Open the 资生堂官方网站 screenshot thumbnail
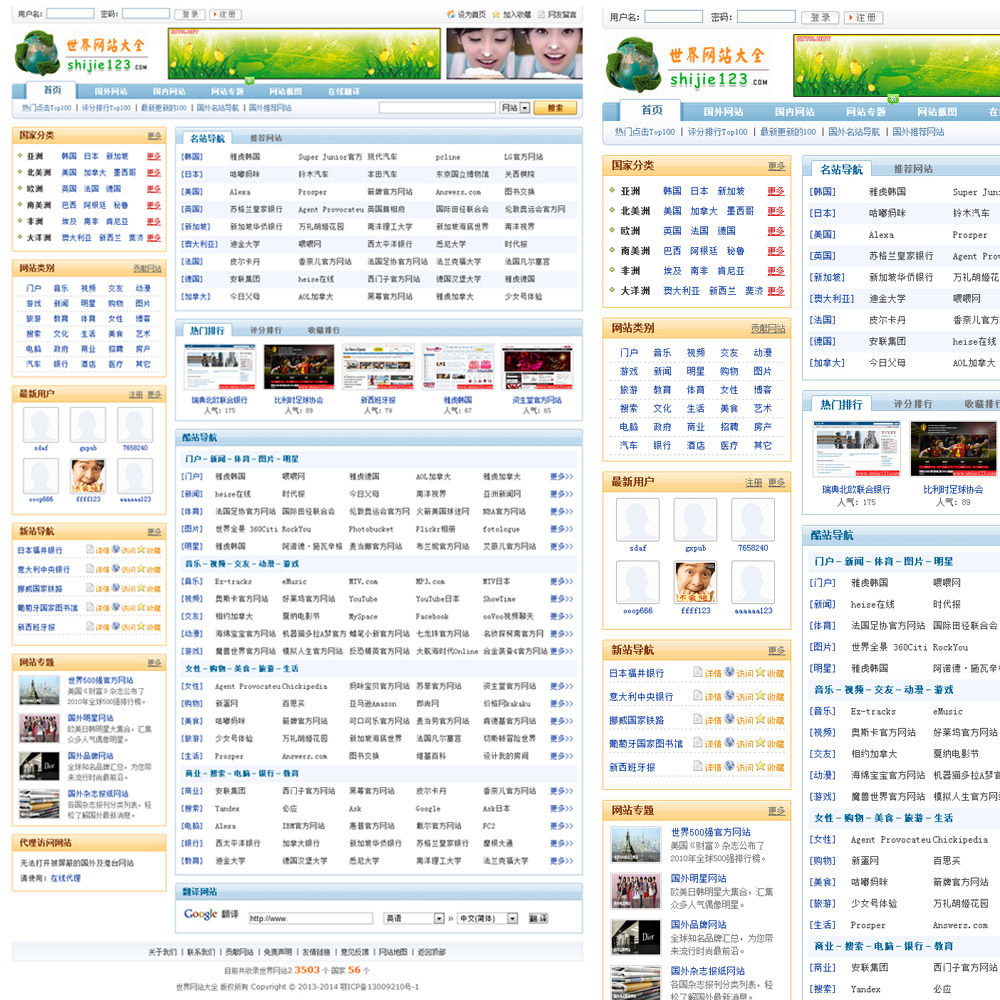1000x1000 pixels. pos(536,368)
